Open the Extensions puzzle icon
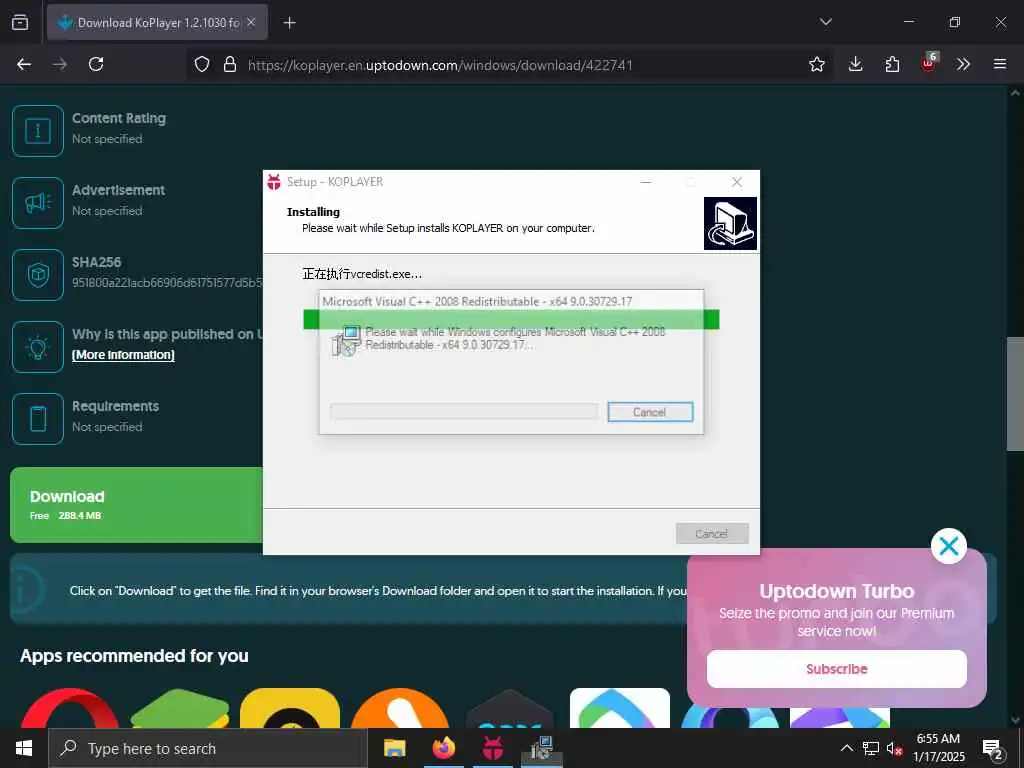The height and width of the screenshot is (768, 1024). click(x=892, y=64)
